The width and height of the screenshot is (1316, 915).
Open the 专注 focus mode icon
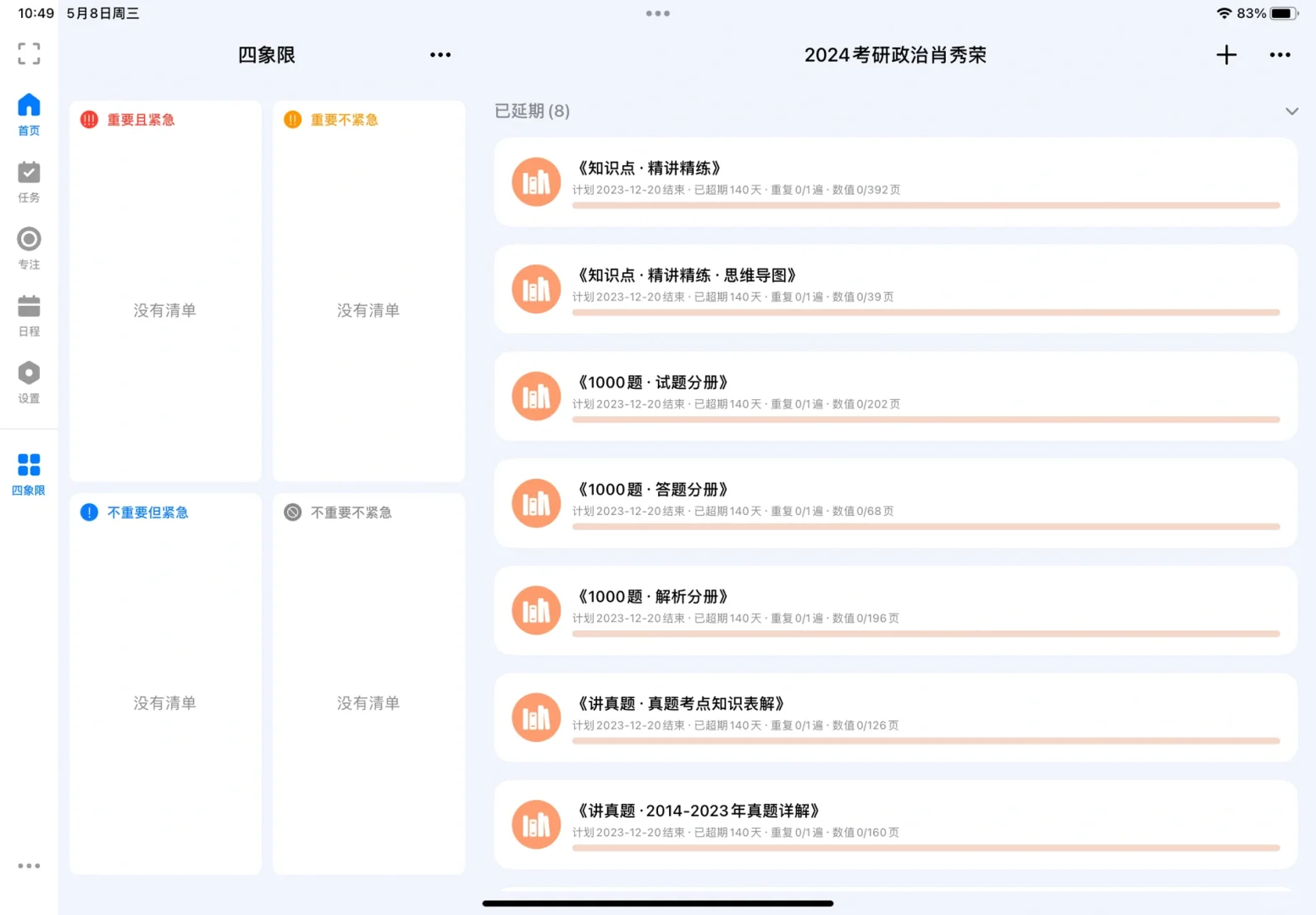pyautogui.click(x=29, y=239)
